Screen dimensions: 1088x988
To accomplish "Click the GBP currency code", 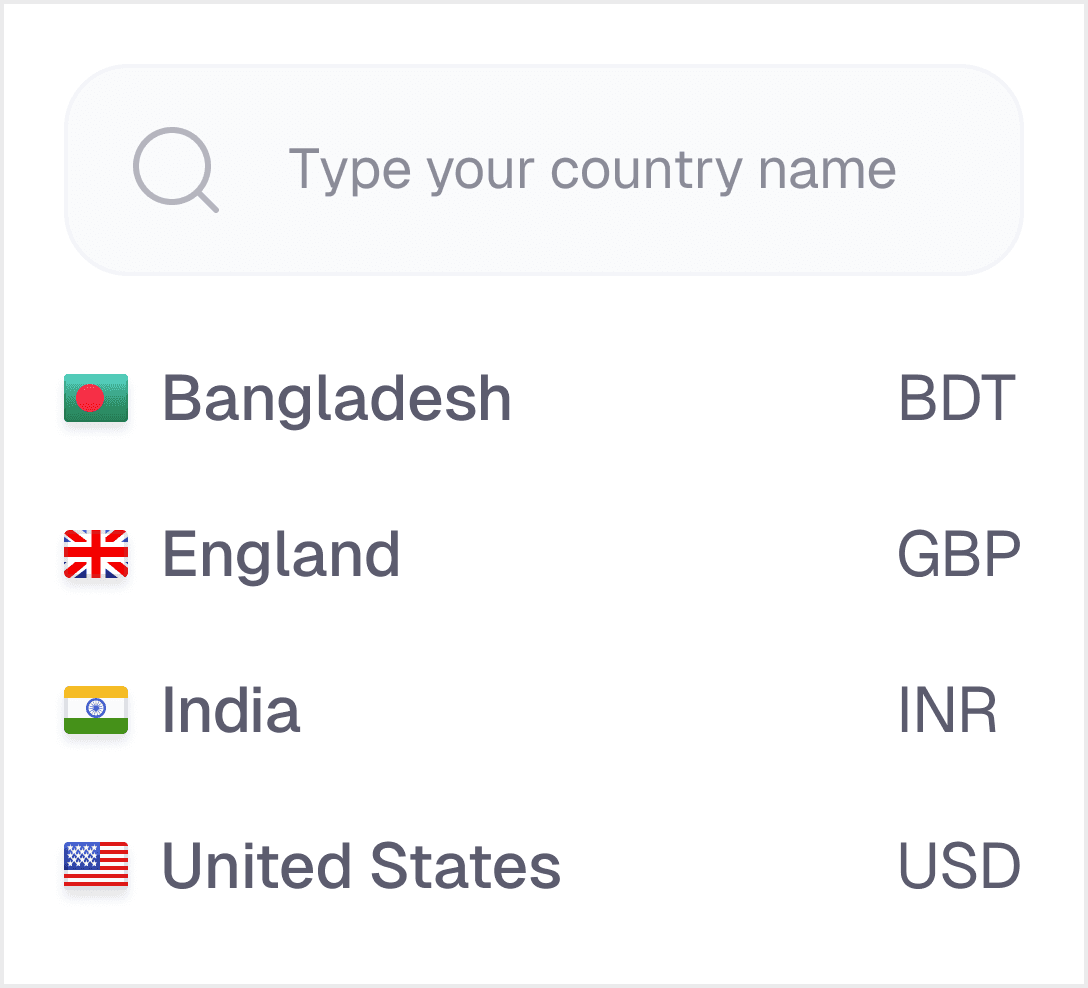I will tap(959, 554).
